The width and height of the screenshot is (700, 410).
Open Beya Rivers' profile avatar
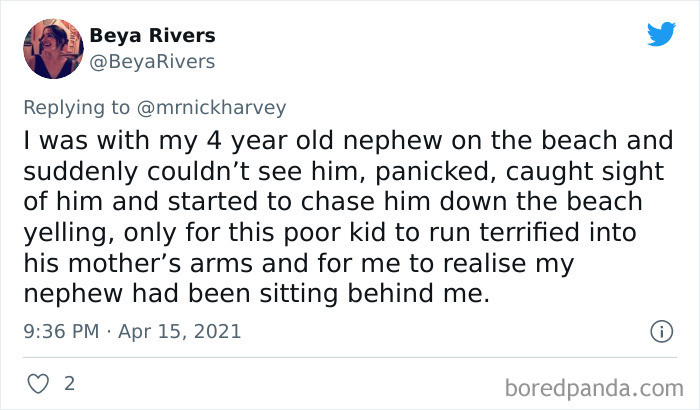click(x=53, y=49)
